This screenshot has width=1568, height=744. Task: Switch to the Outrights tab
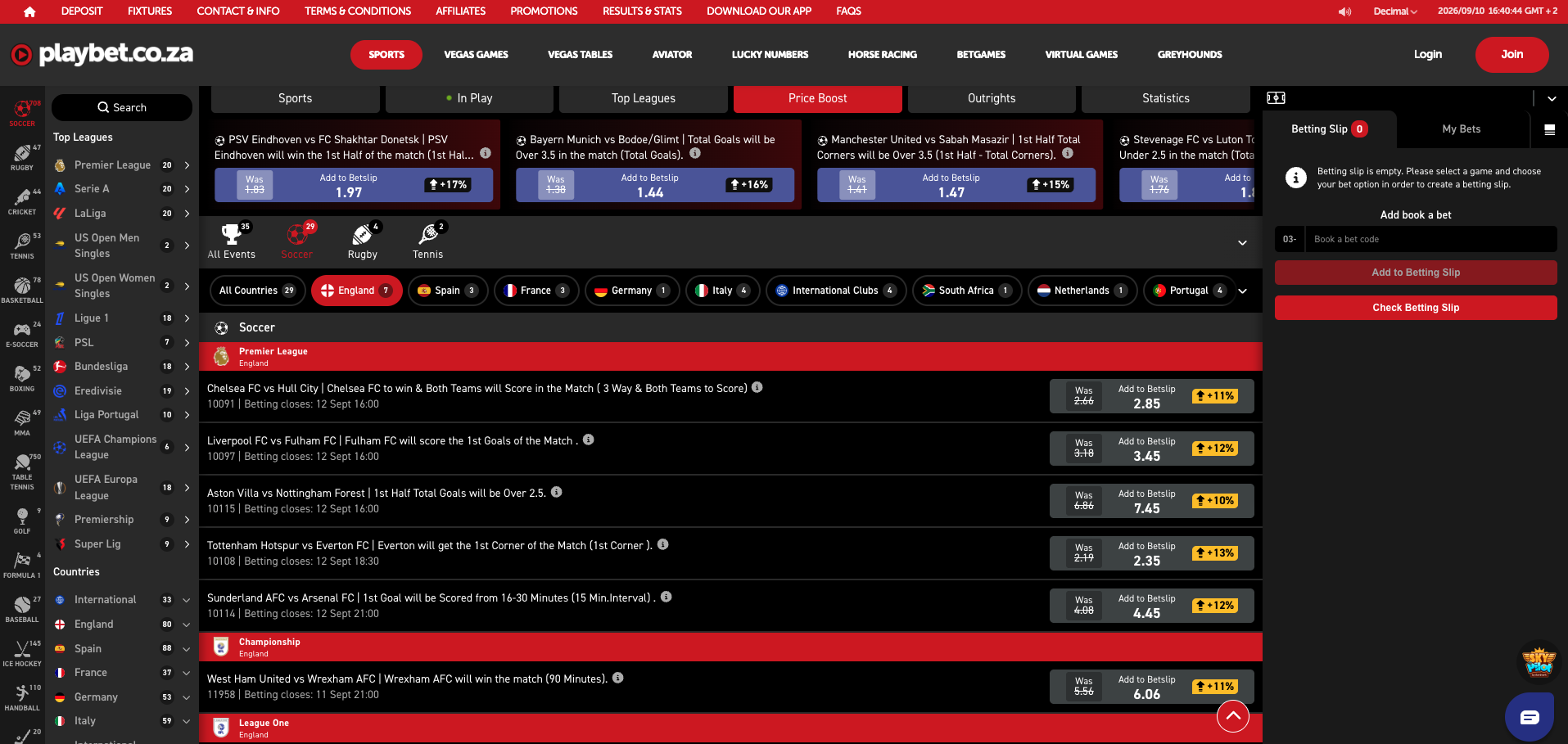(x=992, y=98)
